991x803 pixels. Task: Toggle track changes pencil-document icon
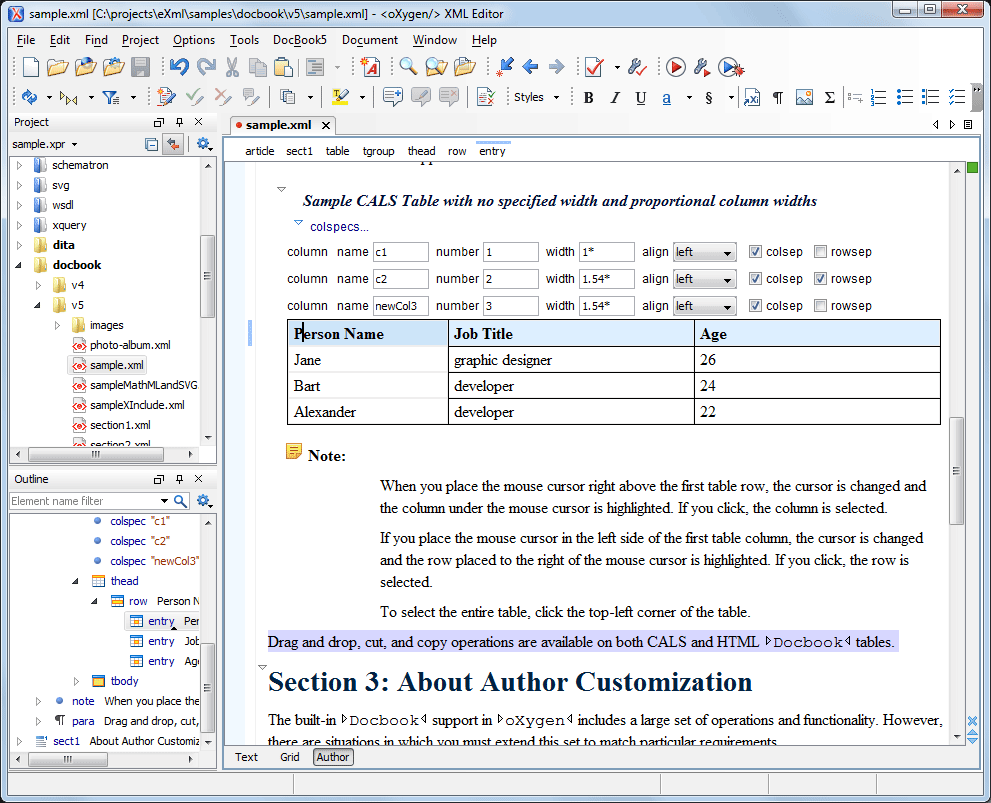coord(166,97)
